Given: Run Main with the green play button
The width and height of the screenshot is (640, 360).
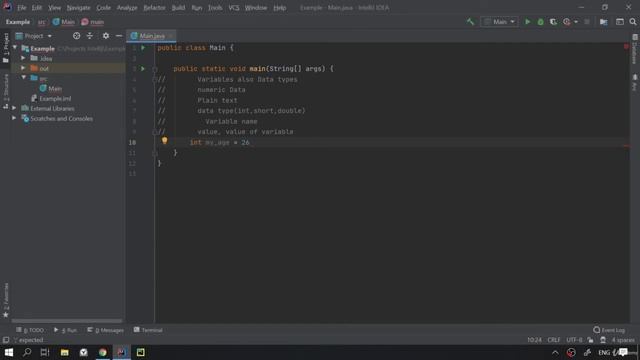Looking at the screenshot, I should [527, 22].
